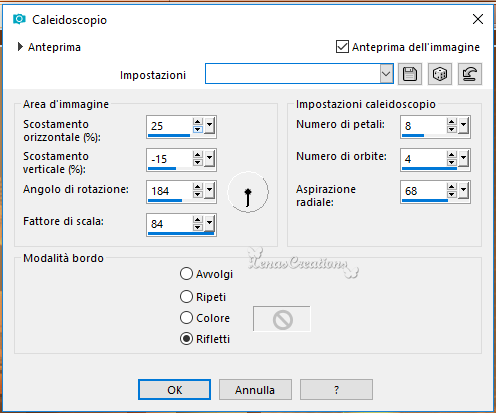
Task: Click the Angolo di rotazione value field
Action: click(170, 191)
